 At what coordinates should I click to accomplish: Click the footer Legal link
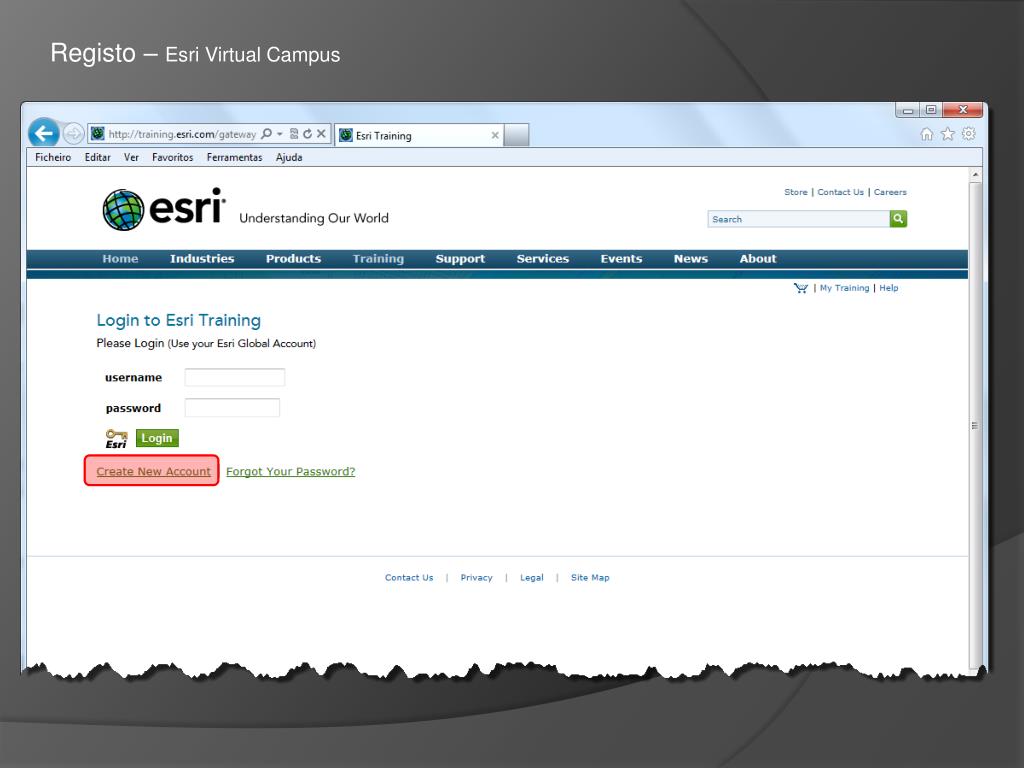[532, 578]
